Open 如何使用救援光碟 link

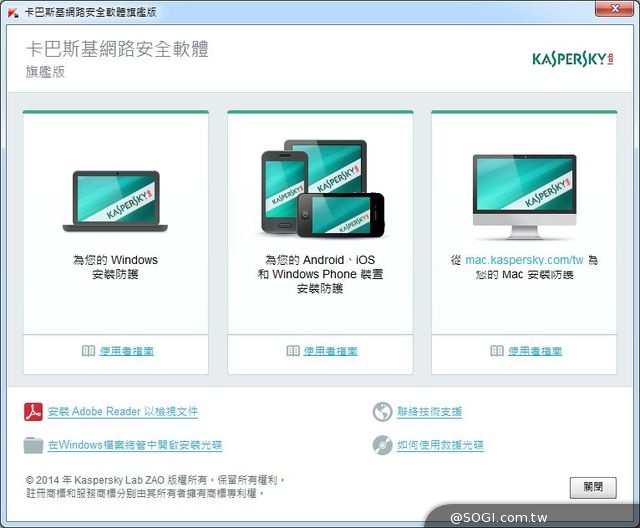point(440,445)
